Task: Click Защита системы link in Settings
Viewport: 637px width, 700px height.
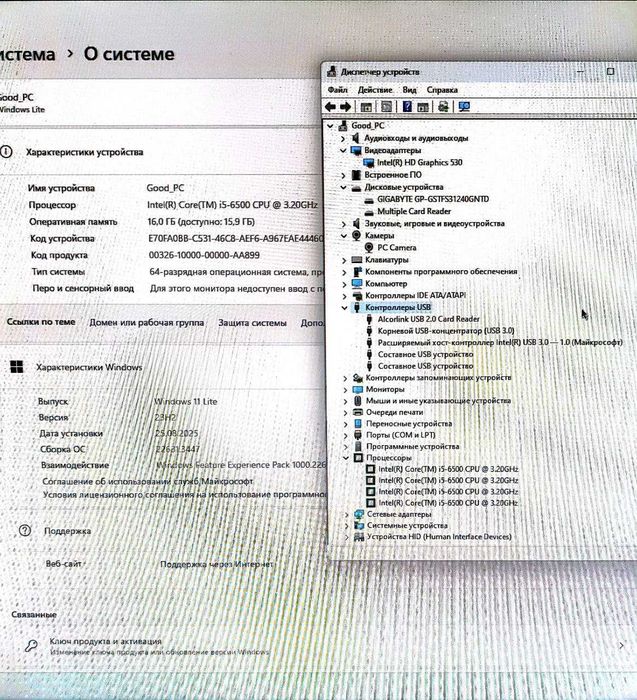Action: coord(252,323)
